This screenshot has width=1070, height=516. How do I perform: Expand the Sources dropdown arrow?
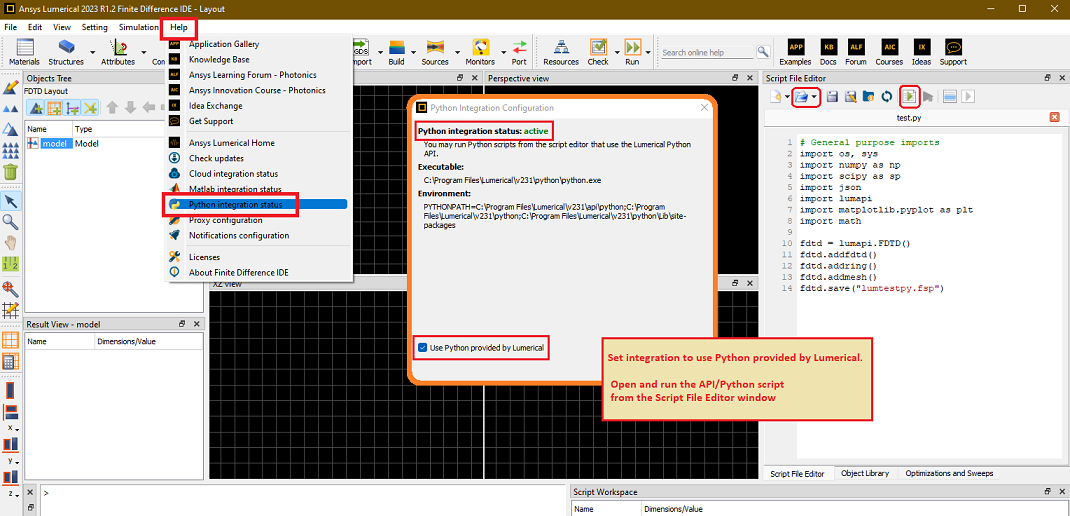coord(457,51)
